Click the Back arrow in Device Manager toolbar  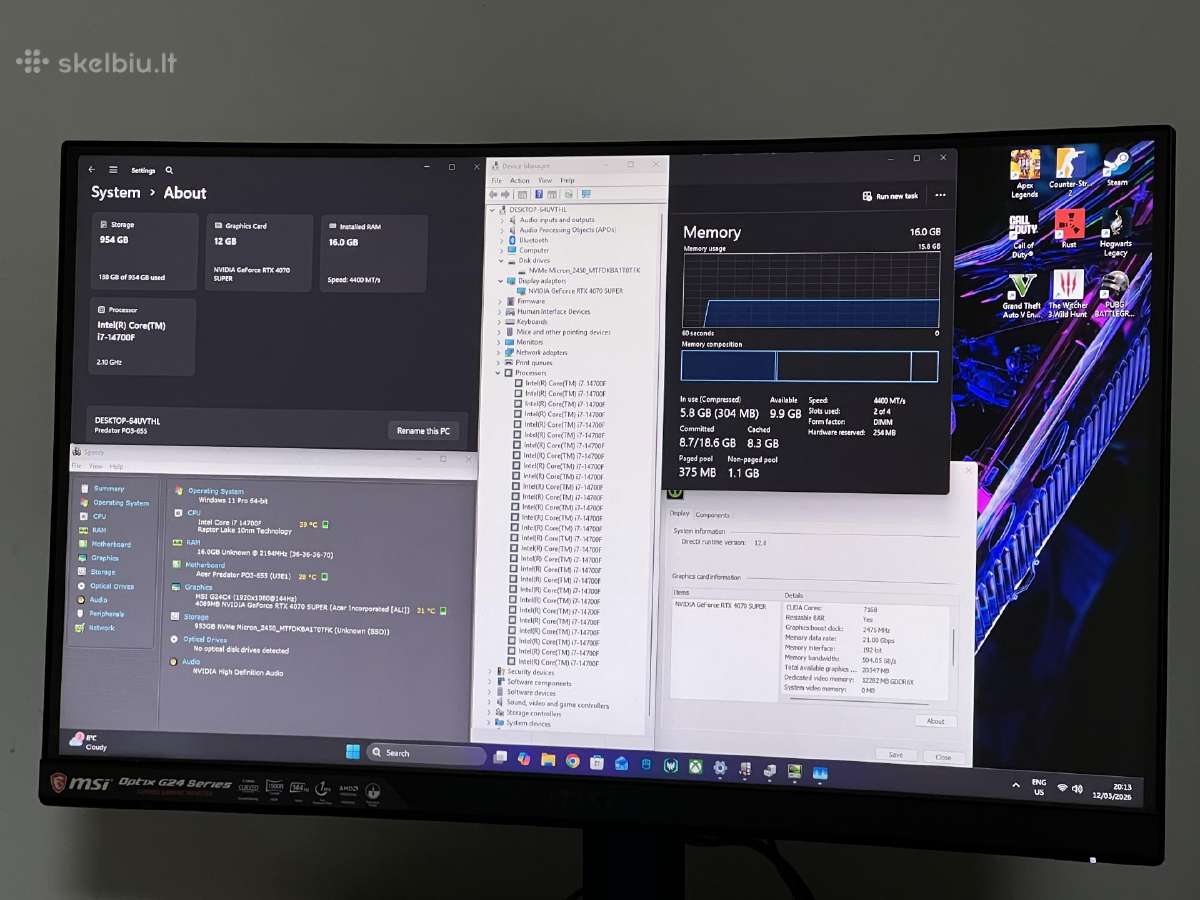pyautogui.click(x=493, y=193)
